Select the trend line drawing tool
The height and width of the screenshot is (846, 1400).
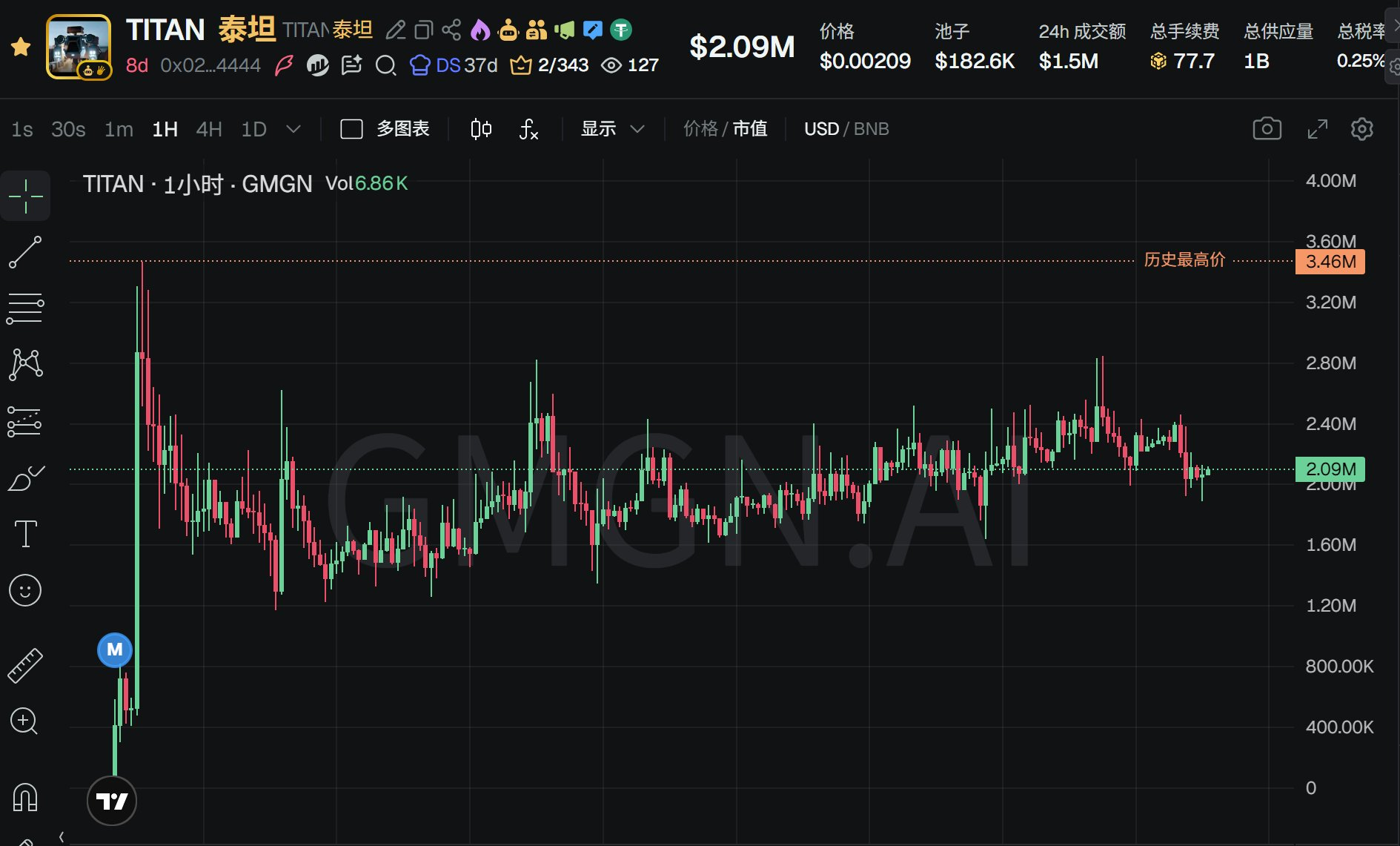[x=25, y=252]
